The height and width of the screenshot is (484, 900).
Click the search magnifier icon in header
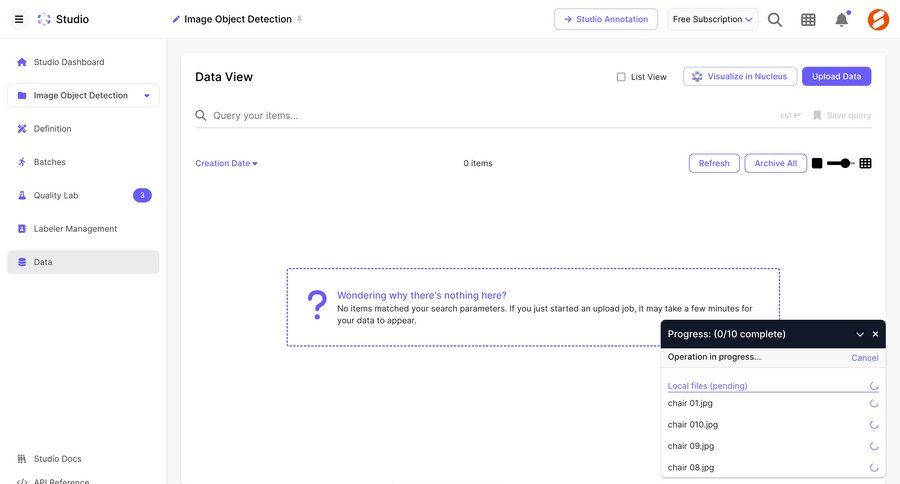click(775, 19)
